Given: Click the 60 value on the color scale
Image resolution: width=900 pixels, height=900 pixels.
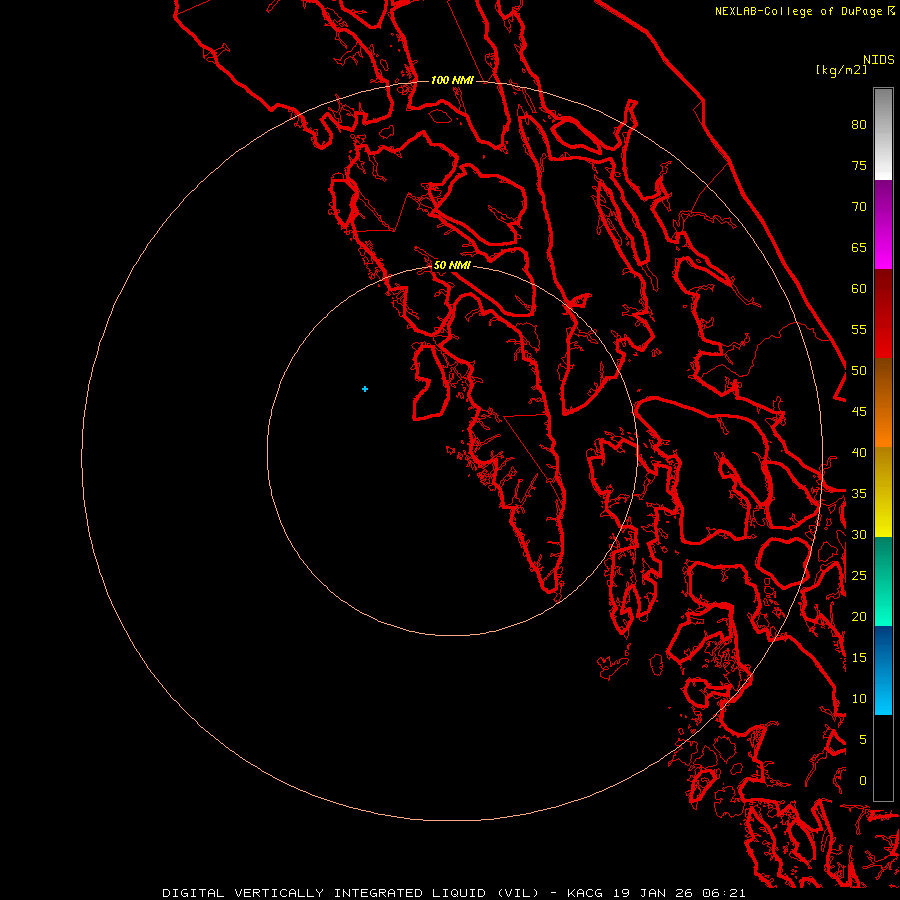Looking at the screenshot, I should click(x=859, y=289).
